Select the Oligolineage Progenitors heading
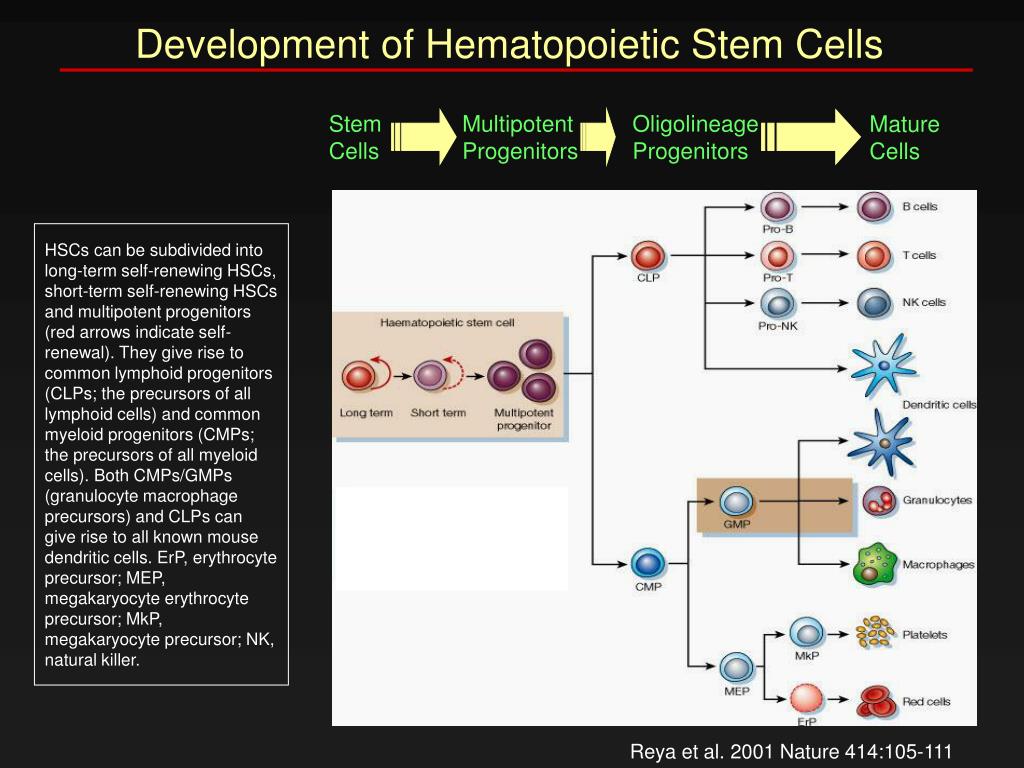Screen dimensions: 1024x768 tap(694, 138)
